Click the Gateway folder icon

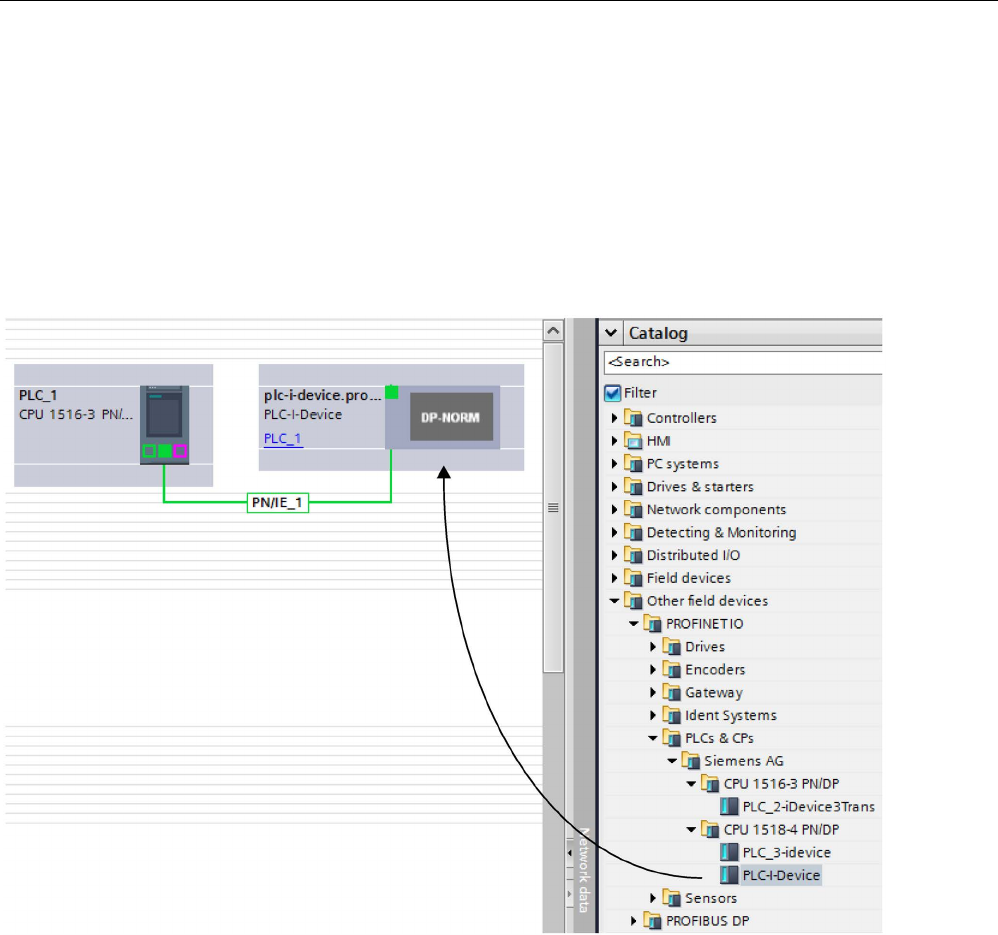[671, 692]
